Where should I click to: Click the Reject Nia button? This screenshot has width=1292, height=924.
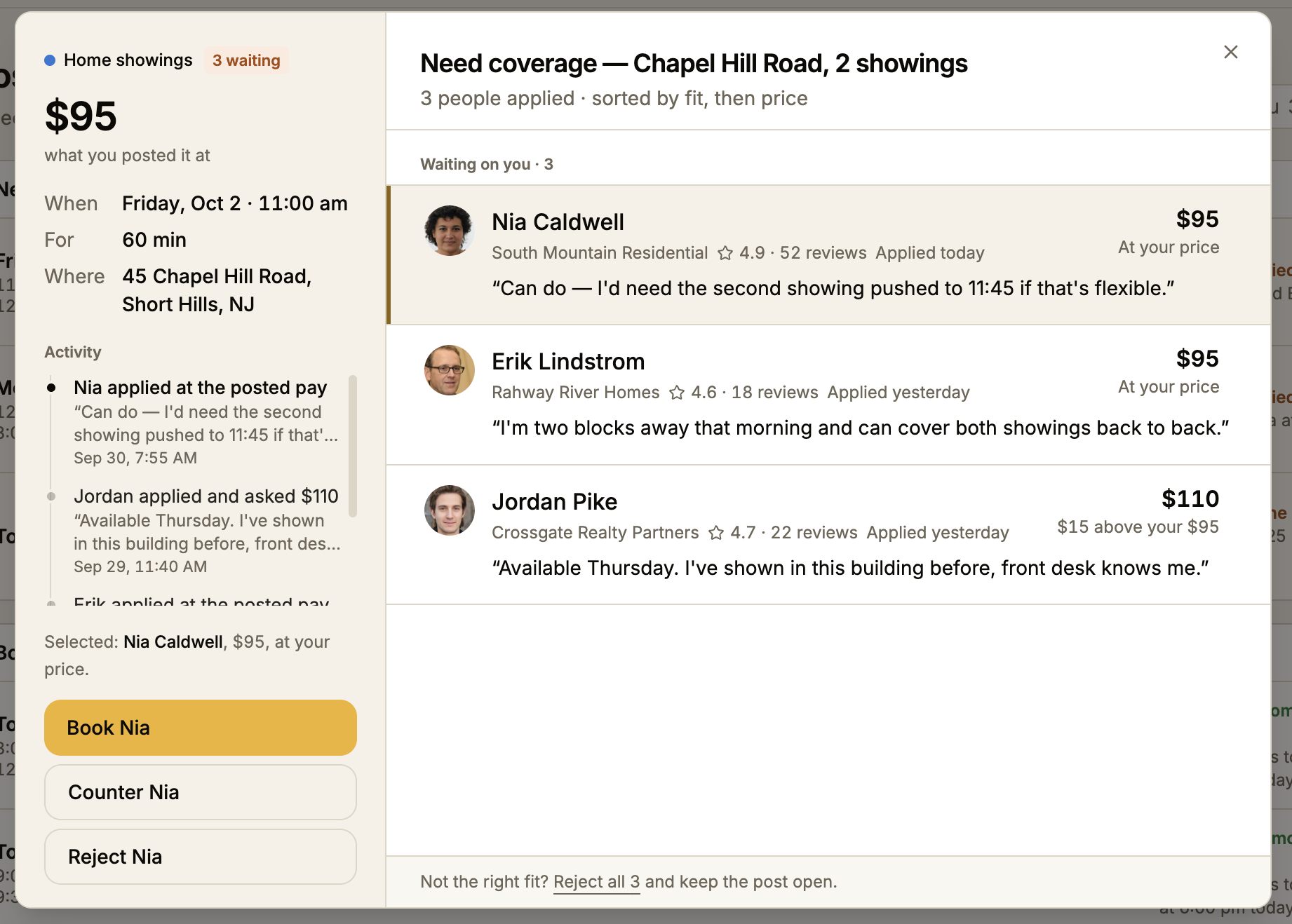[201, 857]
